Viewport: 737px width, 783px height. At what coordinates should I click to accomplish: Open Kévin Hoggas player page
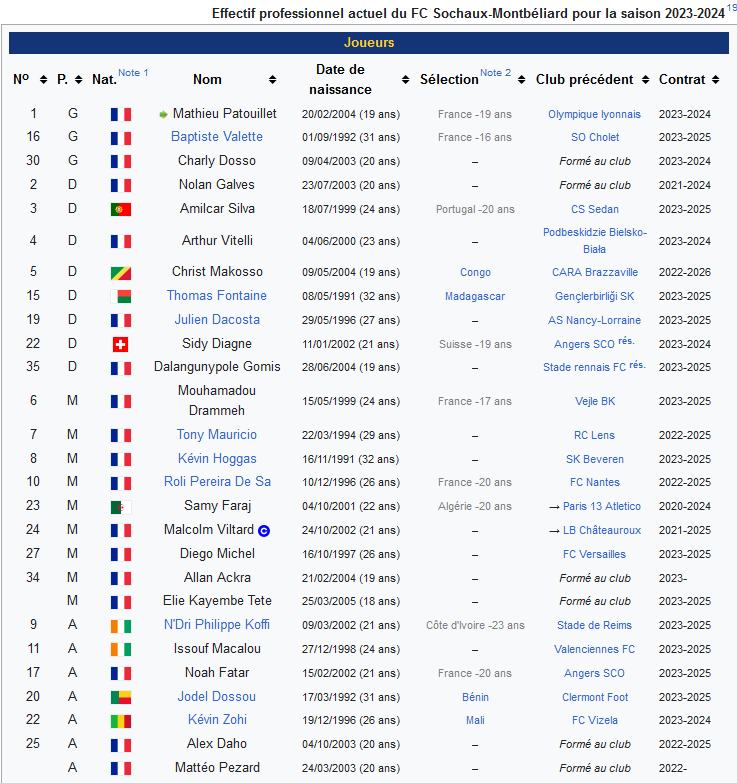tap(217, 458)
